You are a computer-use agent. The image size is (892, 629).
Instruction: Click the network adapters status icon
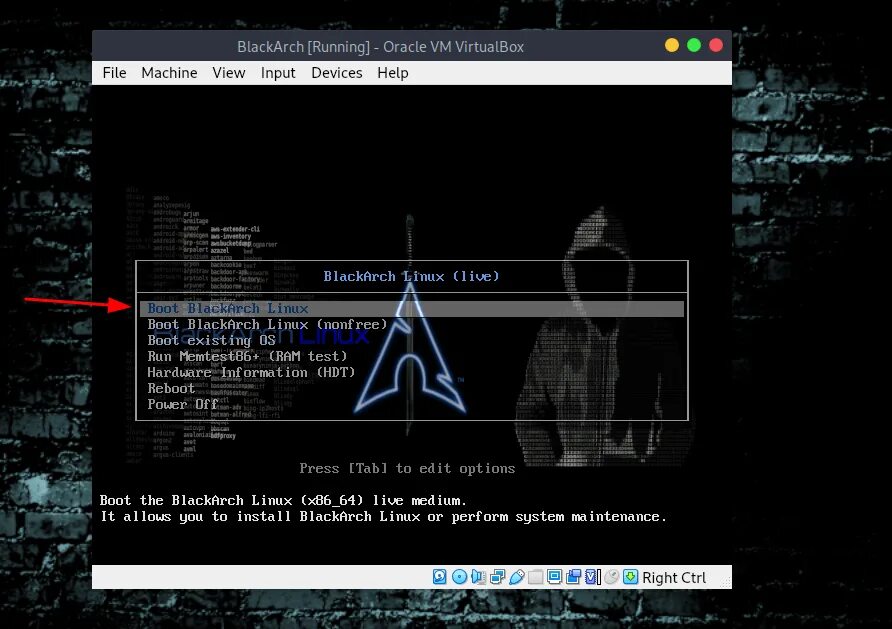click(496, 576)
